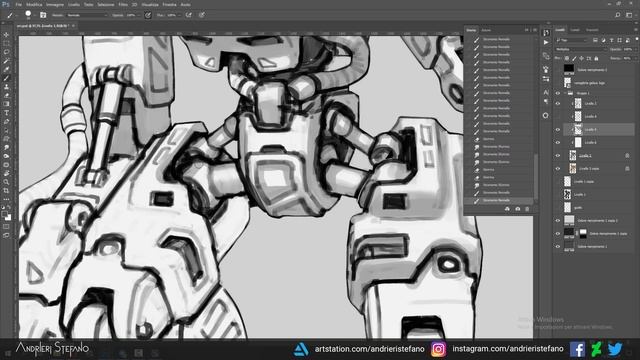640x360 pixels.
Task: Click the foreground color swatch
Action: [x=4, y=213]
